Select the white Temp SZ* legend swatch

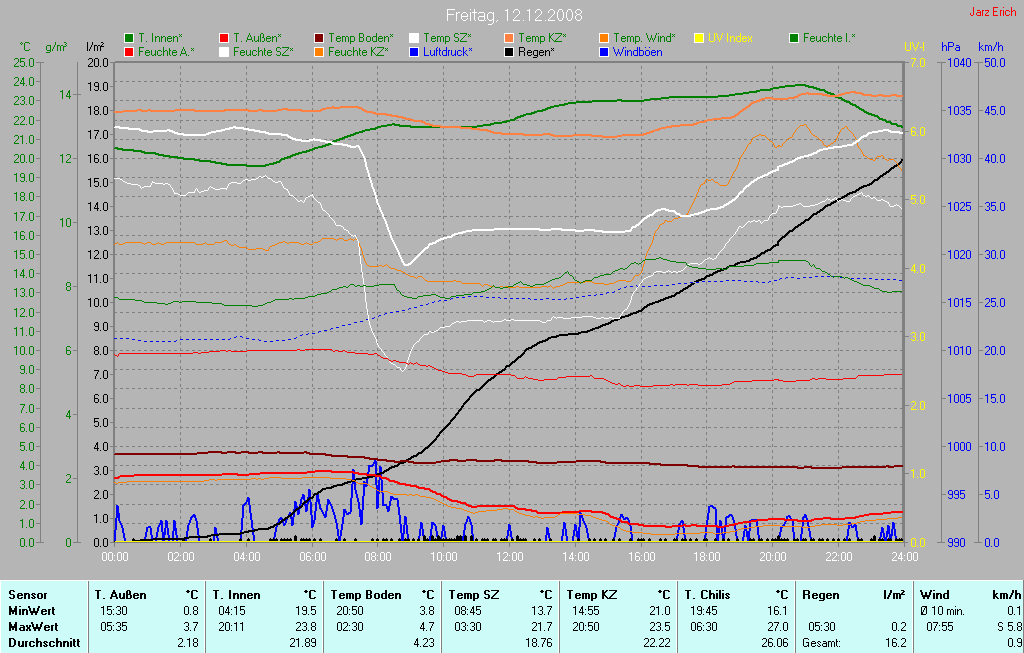(x=414, y=39)
